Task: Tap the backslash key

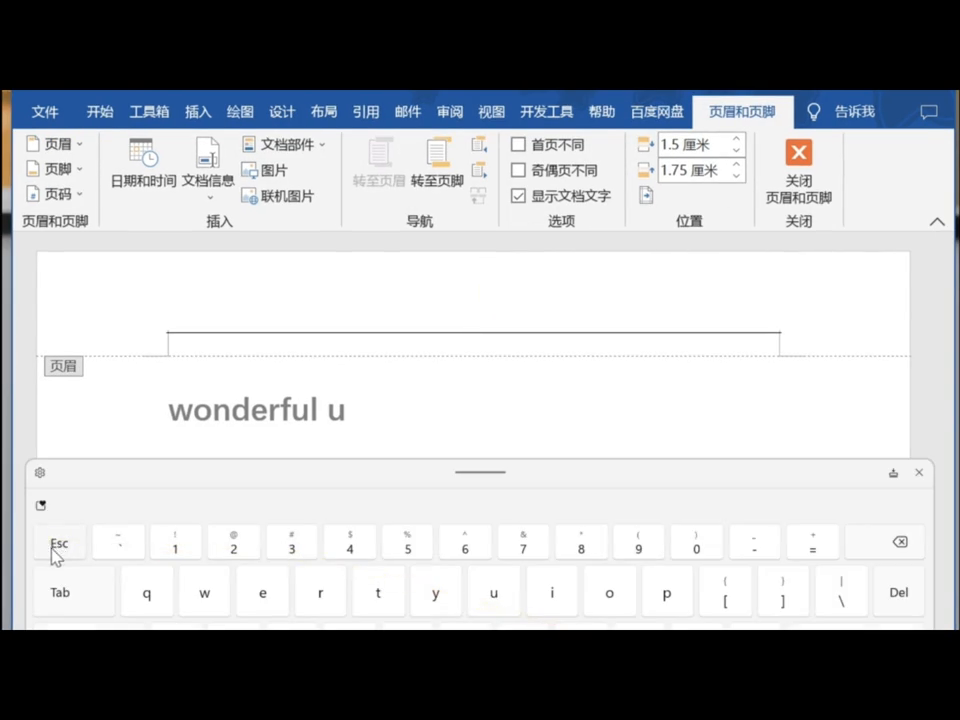Action: point(841,592)
